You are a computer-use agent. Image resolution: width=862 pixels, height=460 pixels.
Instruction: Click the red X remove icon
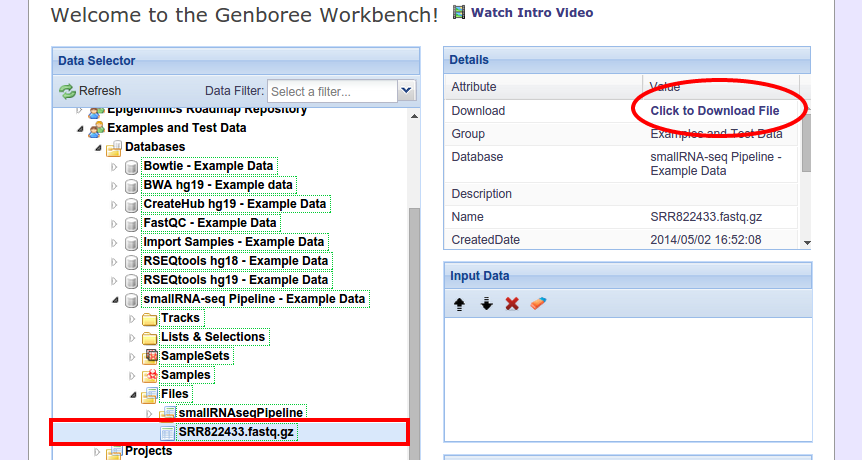click(x=512, y=303)
